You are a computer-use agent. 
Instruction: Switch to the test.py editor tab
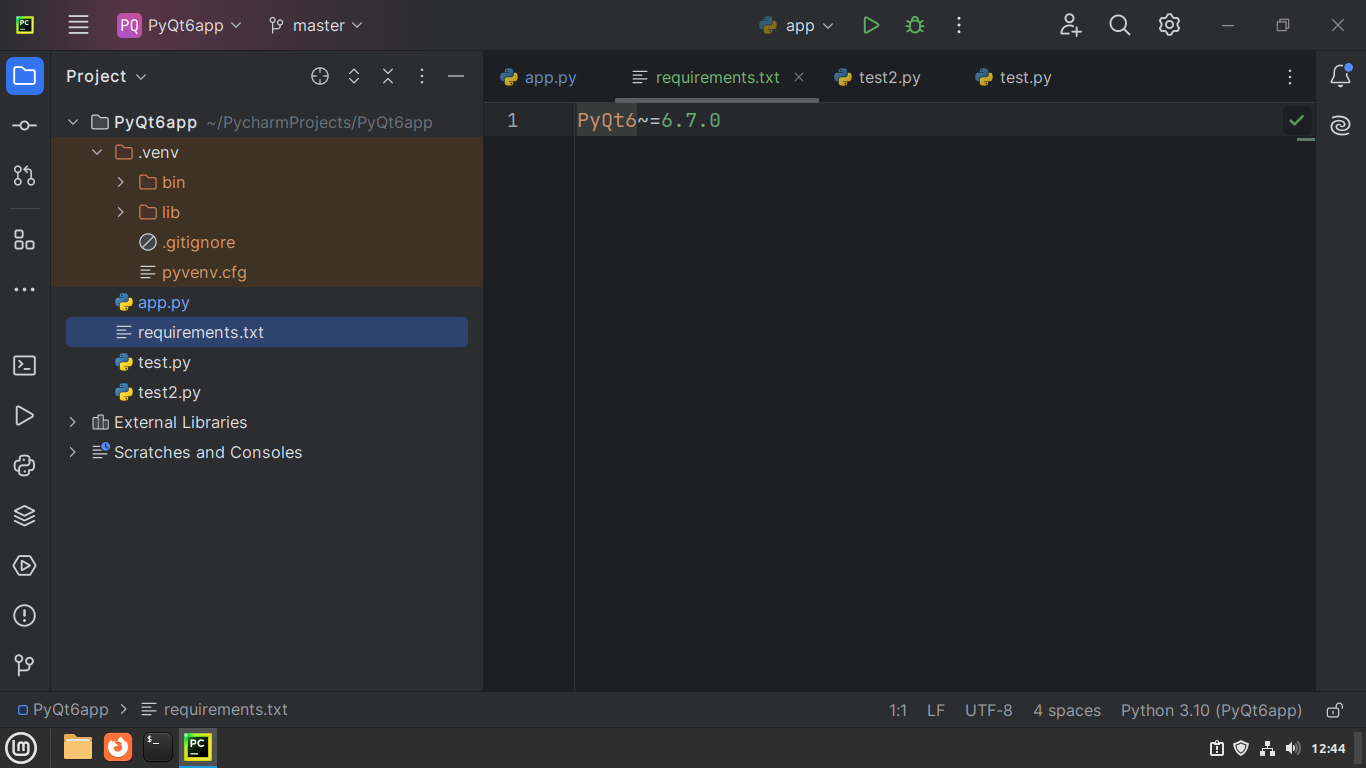[x=1013, y=77]
